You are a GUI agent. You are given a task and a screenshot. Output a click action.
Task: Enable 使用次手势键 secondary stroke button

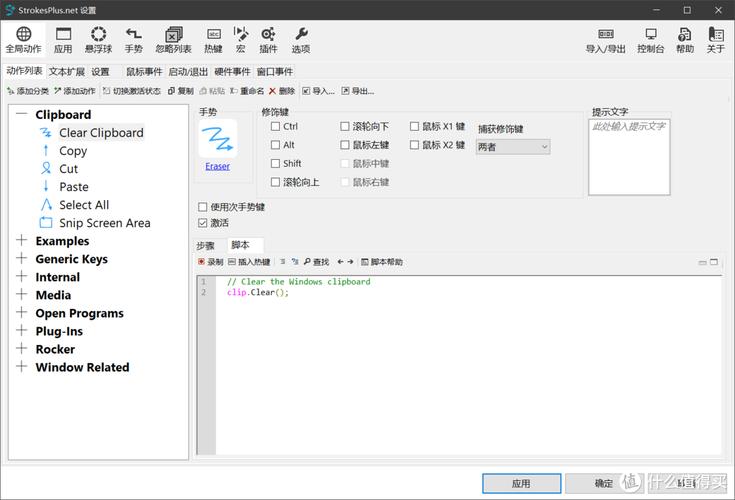(x=202, y=207)
